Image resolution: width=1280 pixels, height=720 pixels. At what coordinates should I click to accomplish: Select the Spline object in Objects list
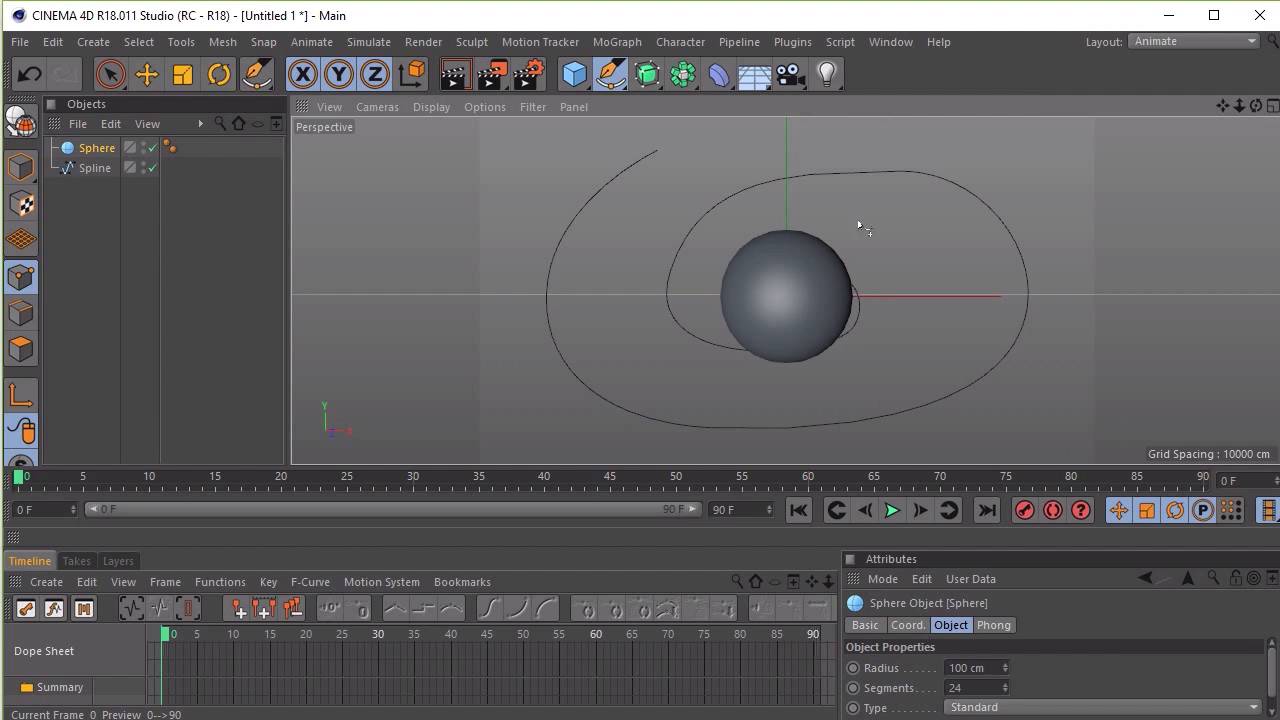[x=95, y=168]
